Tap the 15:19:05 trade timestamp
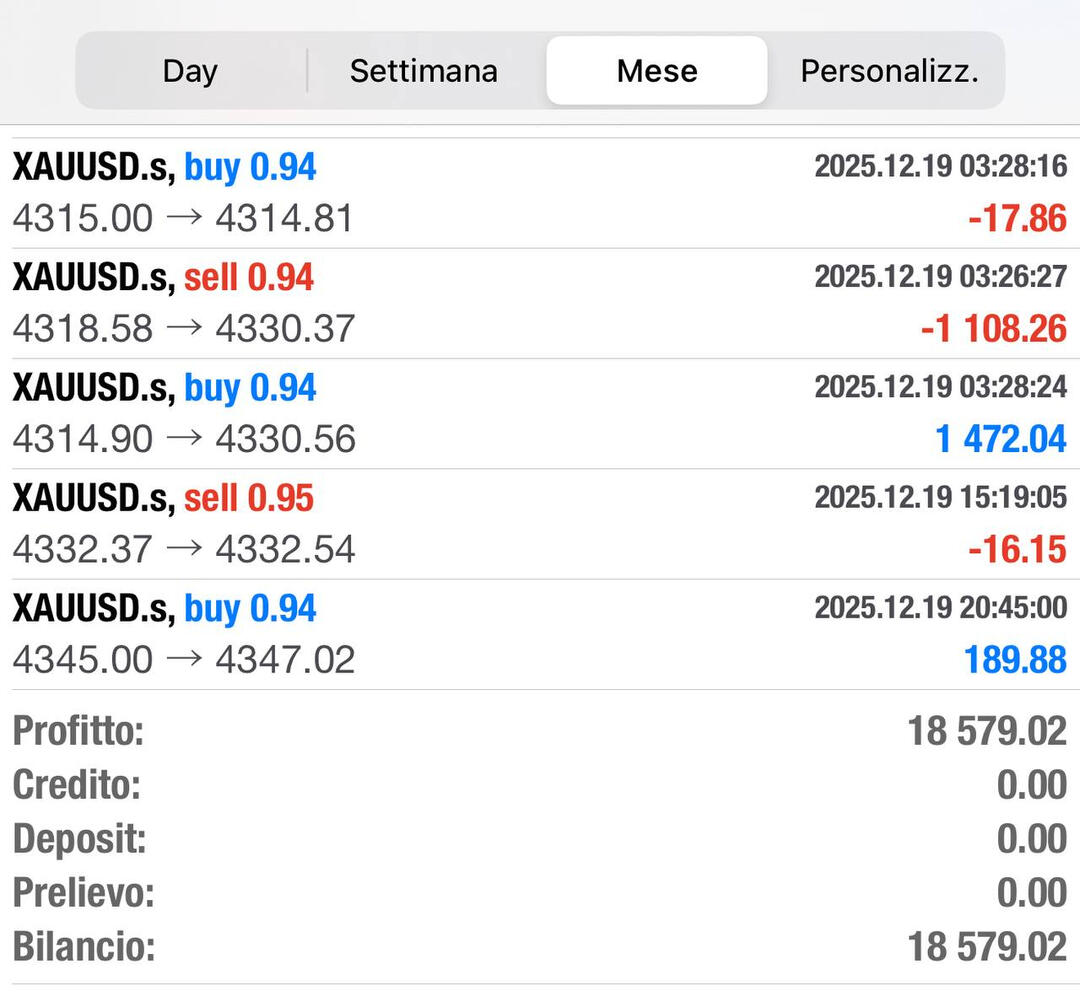 (940, 497)
